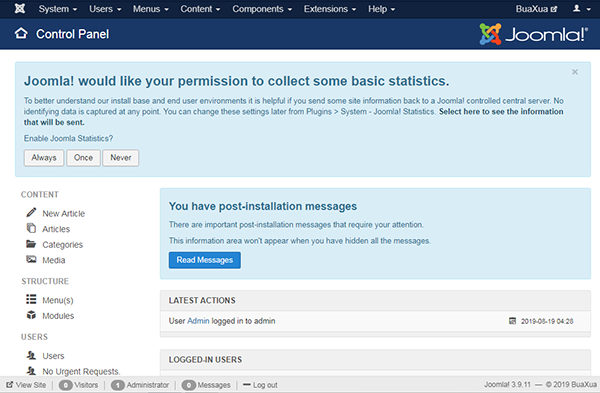Choose Once for Joomla Statistics

point(83,158)
